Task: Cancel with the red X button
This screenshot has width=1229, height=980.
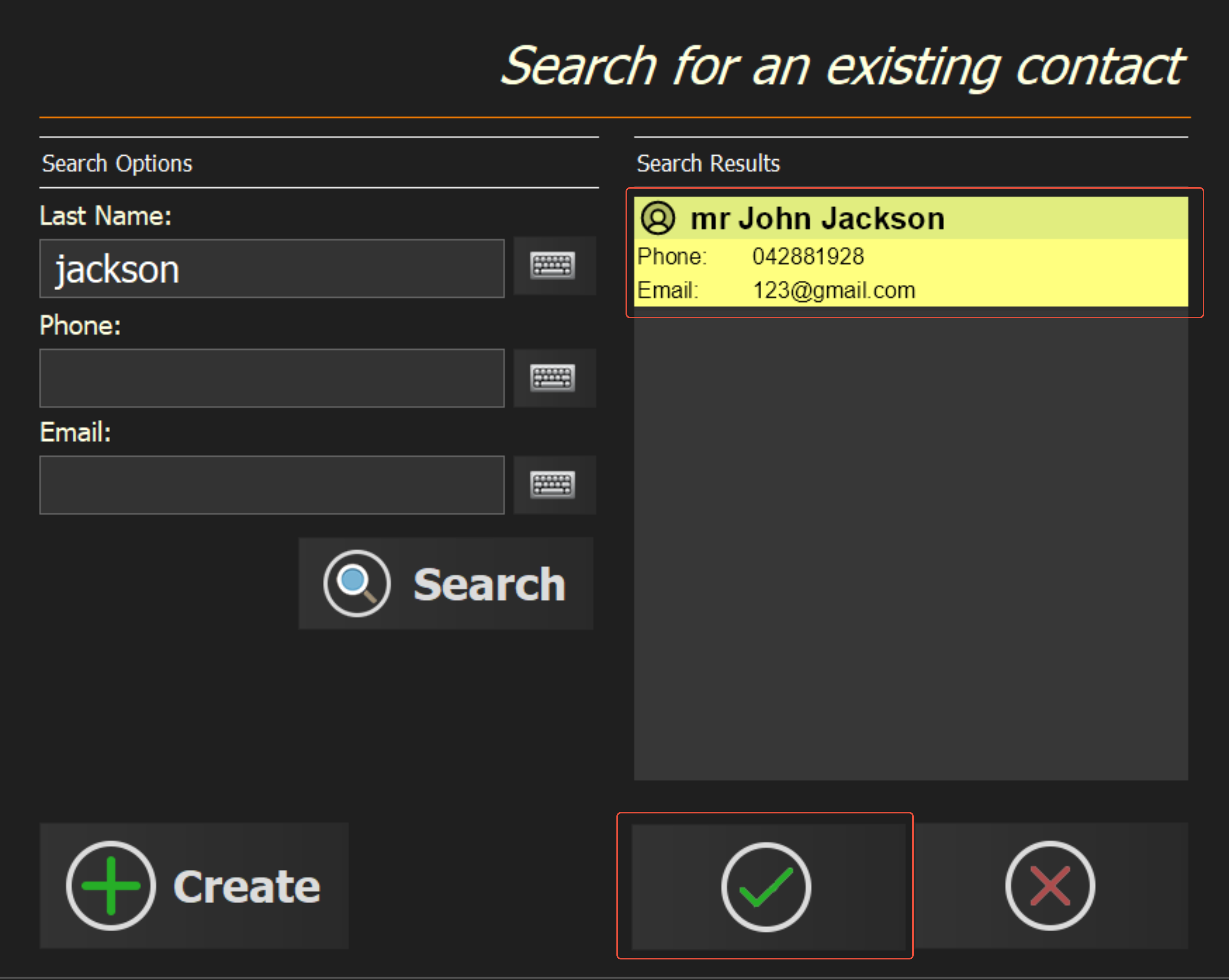Action: (1050, 886)
